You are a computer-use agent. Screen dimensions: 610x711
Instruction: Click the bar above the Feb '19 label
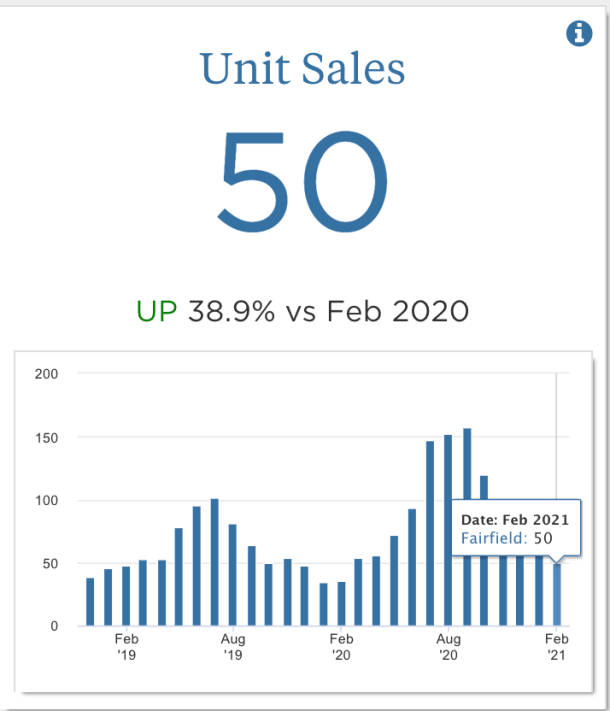point(126,596)
